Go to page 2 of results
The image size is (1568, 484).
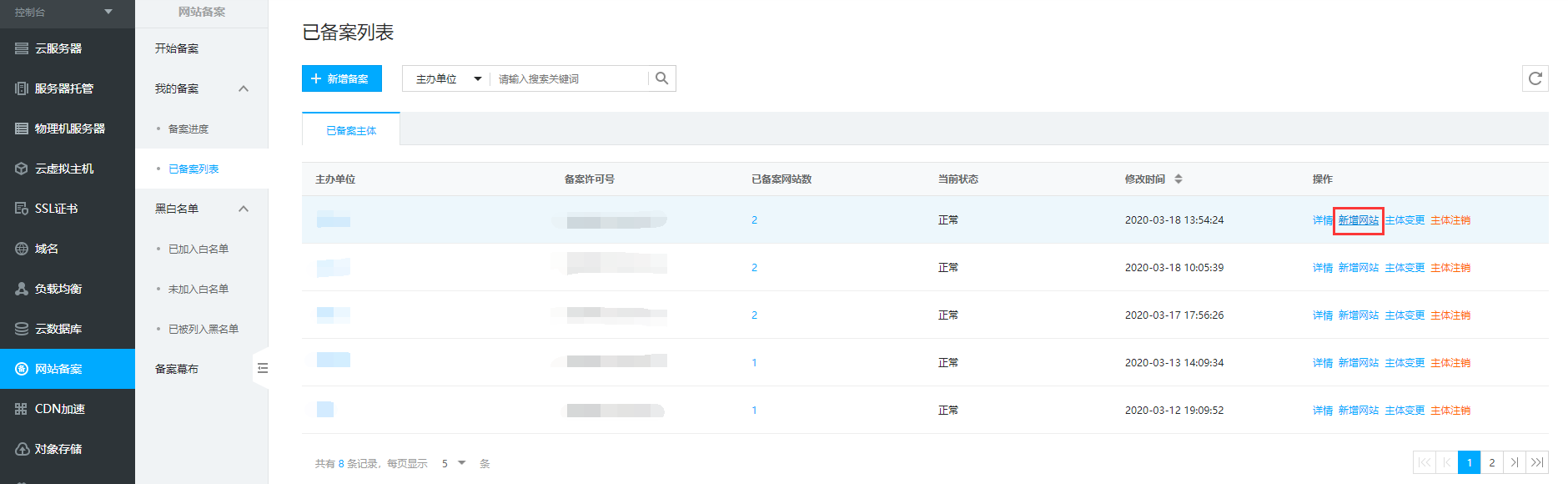(1491, 462)
